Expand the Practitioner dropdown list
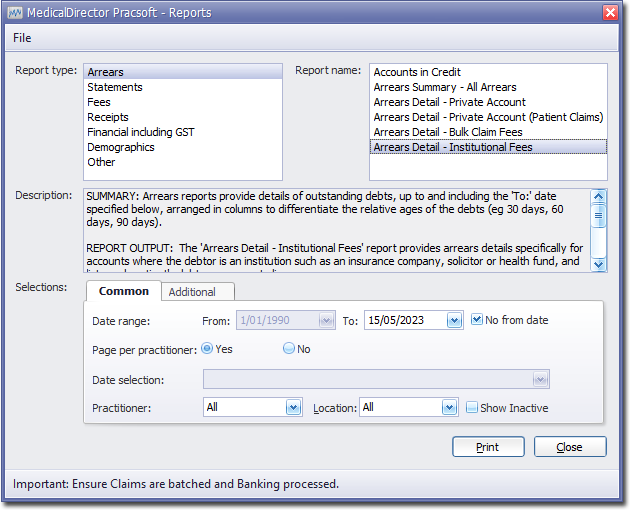This screenshot has width=631, height=511. click(293, 408)
